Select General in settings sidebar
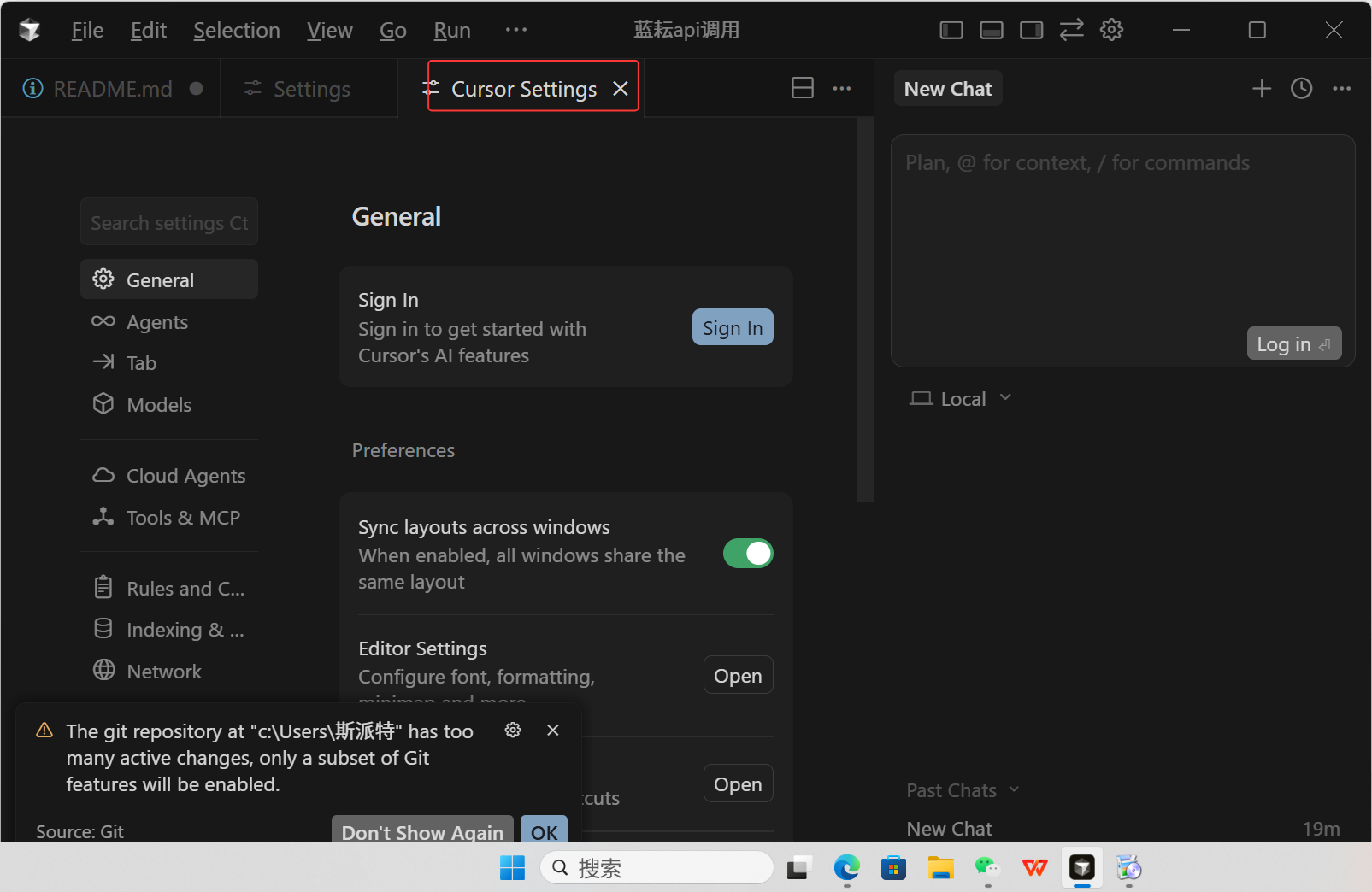This screenshot has width=1372, height=892. [169, 279]
